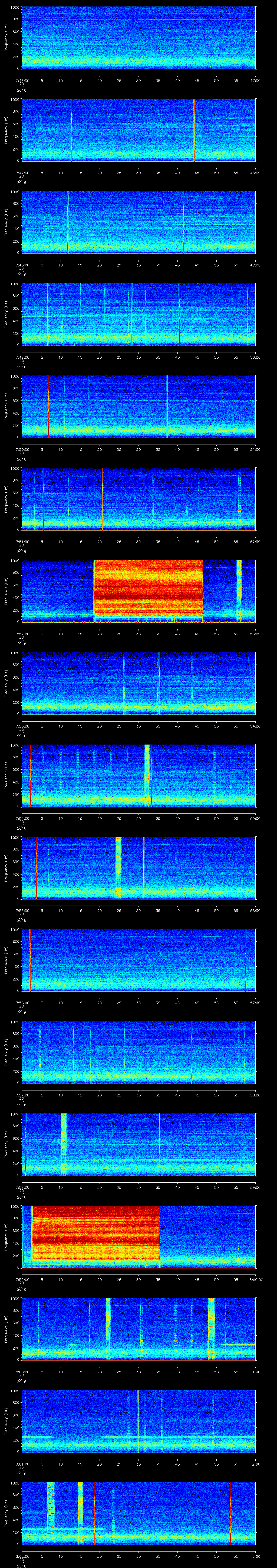Screen dimensions: 277x1568
Task: Select the green burst at 55 s in 7:52:00 panel
Action: click(239, 590)
